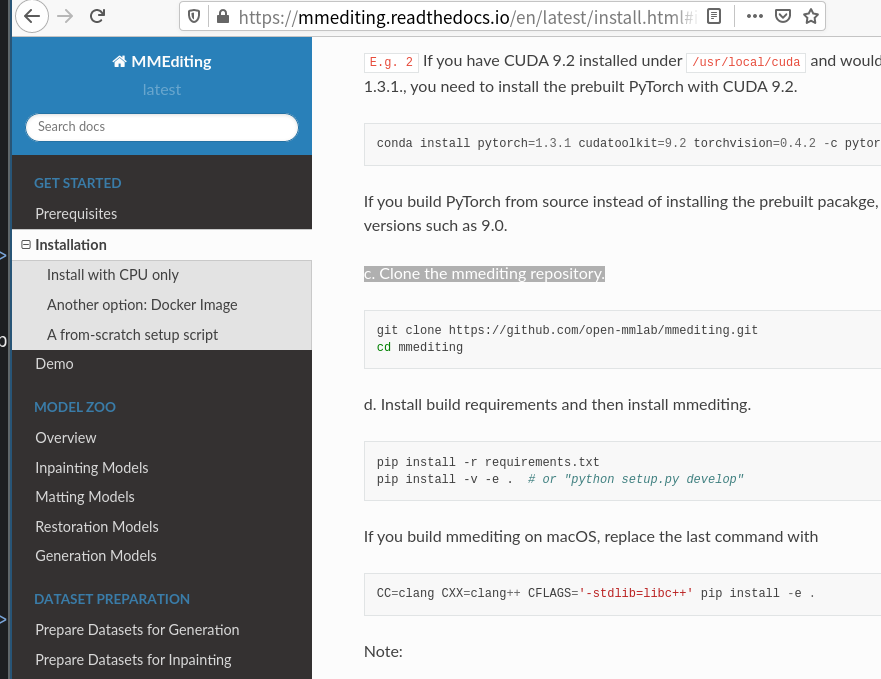Image resolution: width=881 pixels, height=679 pixels.
Task: Click the MMEditing home link
Action: (x=162, y=62)
